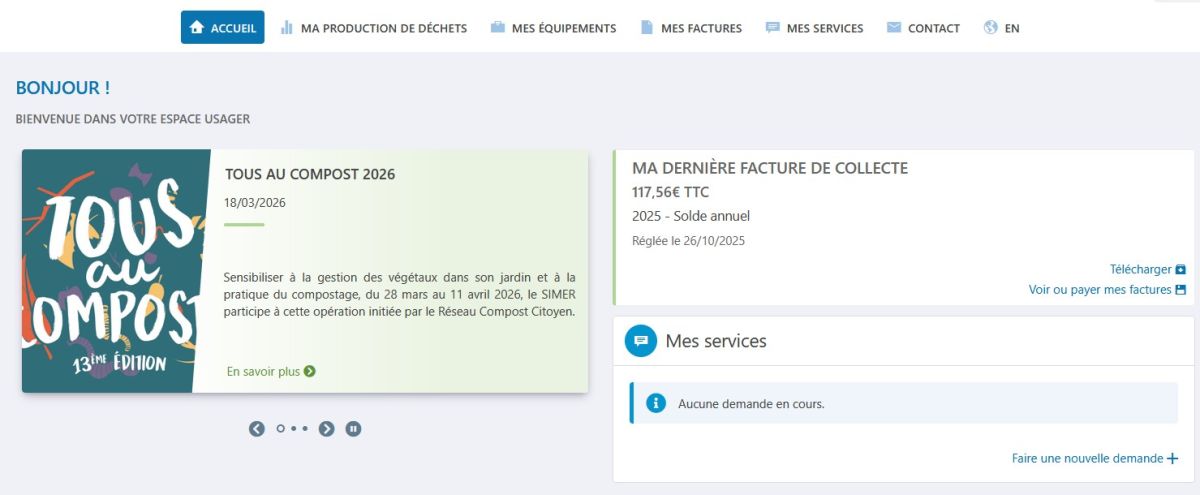Click the blue info icon in the no-request notice
The width and height of the screenshot is (1200, 495).
656,403
